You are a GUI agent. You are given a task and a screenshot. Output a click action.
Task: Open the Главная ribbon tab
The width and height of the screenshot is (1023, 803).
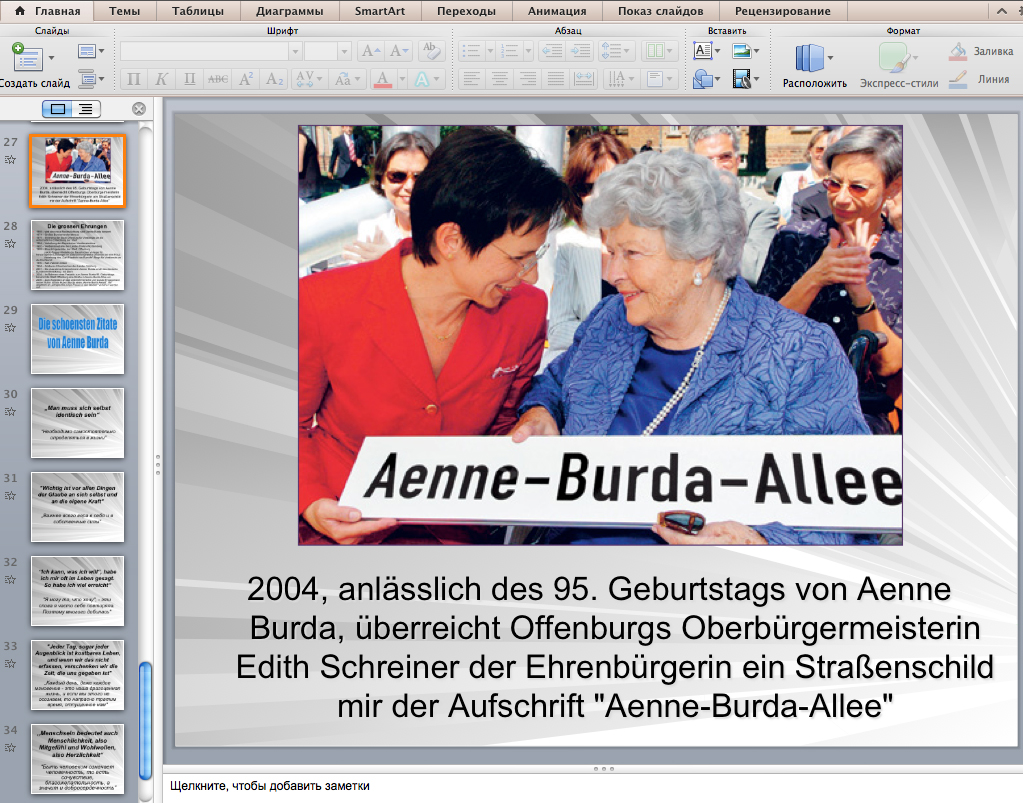[48, 10]
